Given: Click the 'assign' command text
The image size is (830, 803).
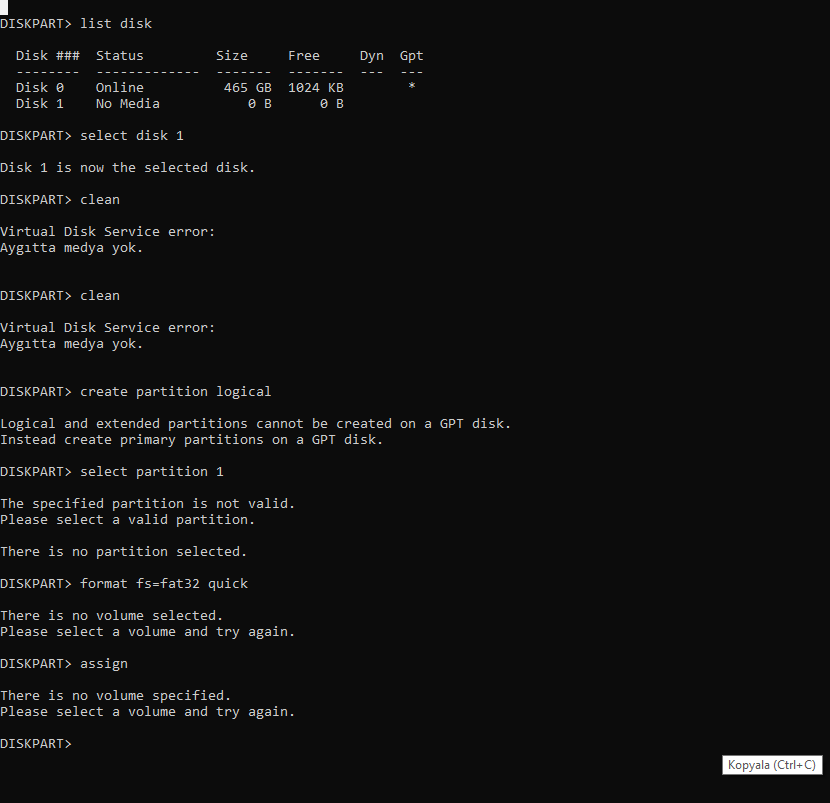Looking at the screenshot, I should pyautogui.click(x=104, y=664).
